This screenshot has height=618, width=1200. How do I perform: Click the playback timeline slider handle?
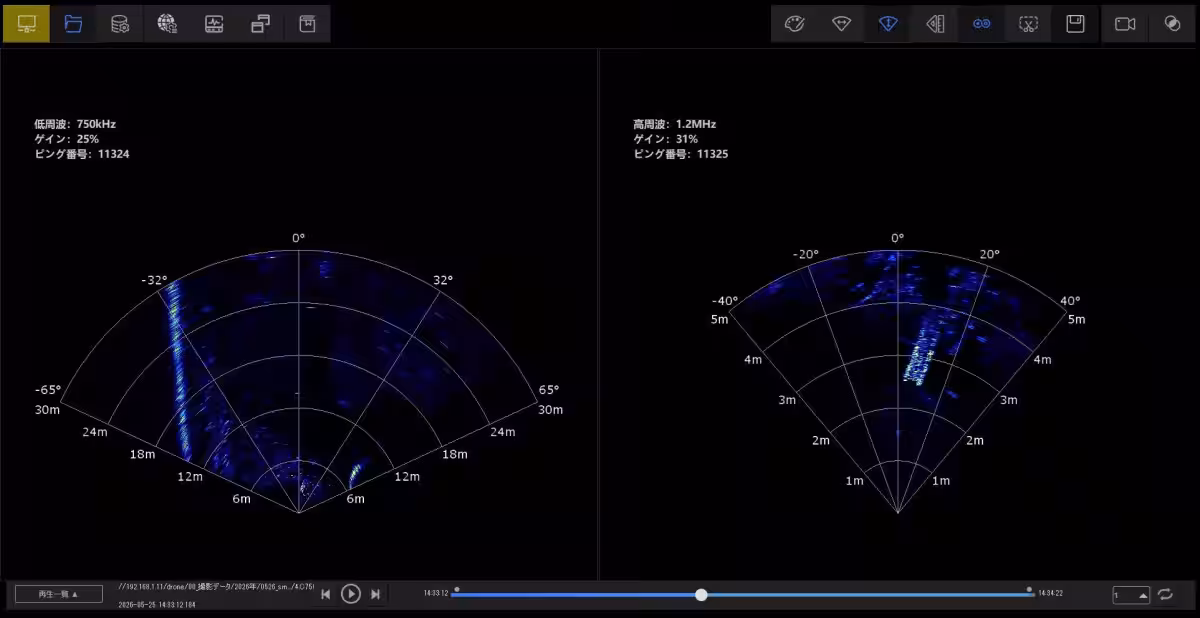tap(701, 594)
